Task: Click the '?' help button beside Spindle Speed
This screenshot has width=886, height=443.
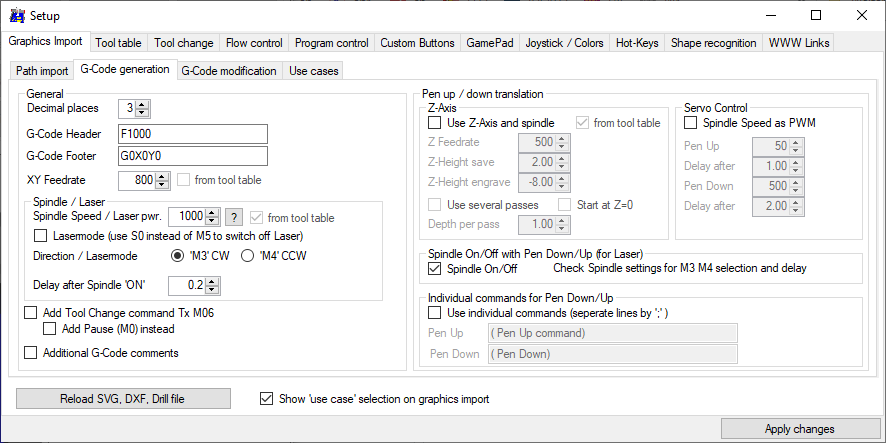Action: coord(234,217)
